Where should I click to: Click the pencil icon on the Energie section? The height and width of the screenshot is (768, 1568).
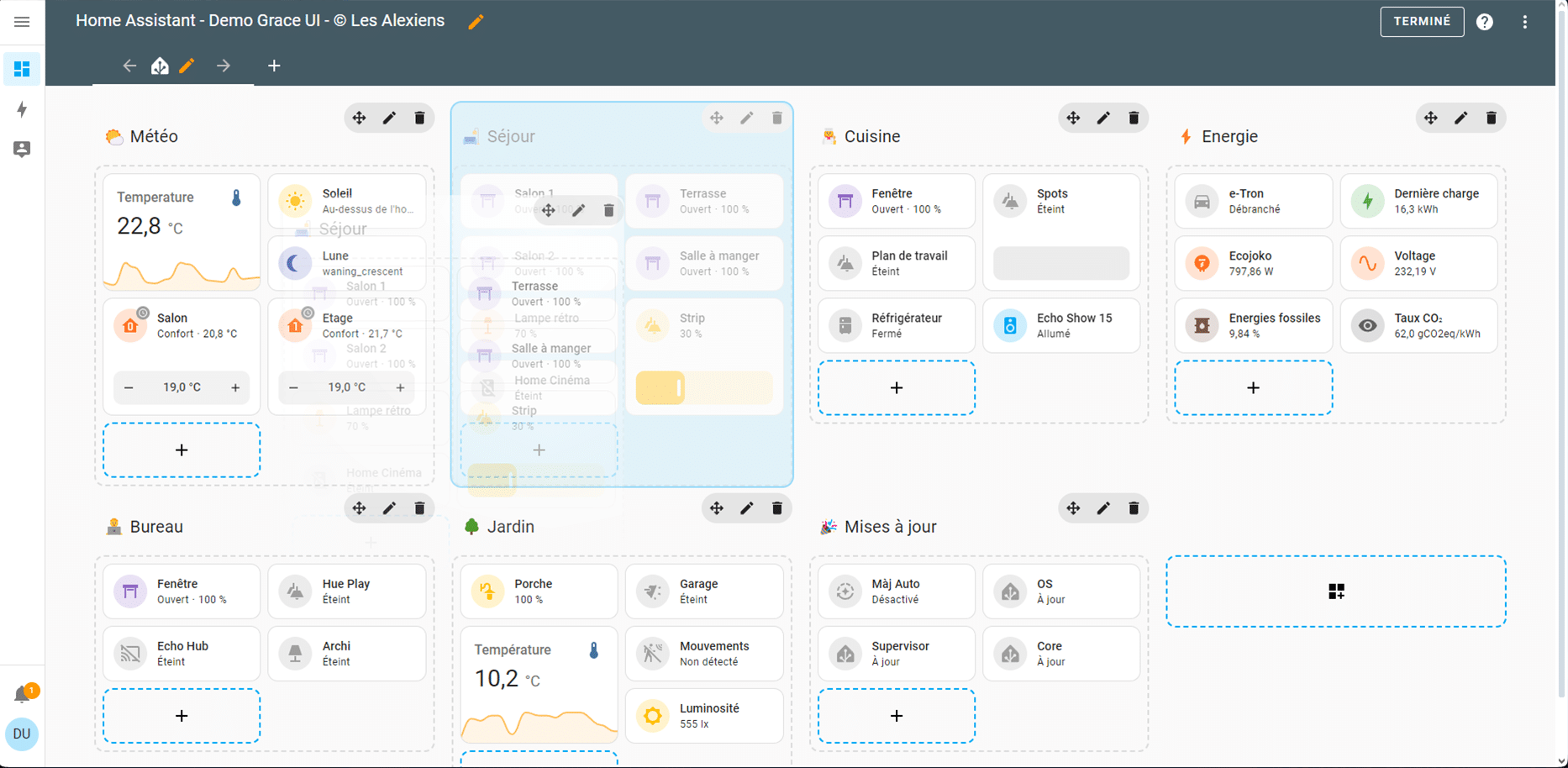pyautogui.click(x=1460, y=118)
